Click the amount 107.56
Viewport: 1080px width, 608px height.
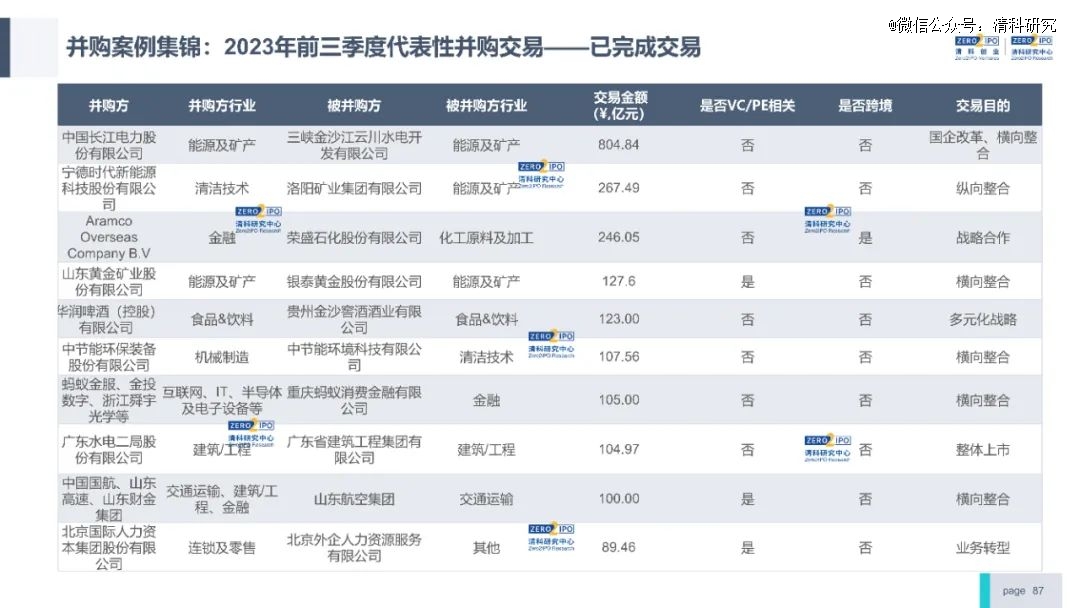click(x=619, y=357)
